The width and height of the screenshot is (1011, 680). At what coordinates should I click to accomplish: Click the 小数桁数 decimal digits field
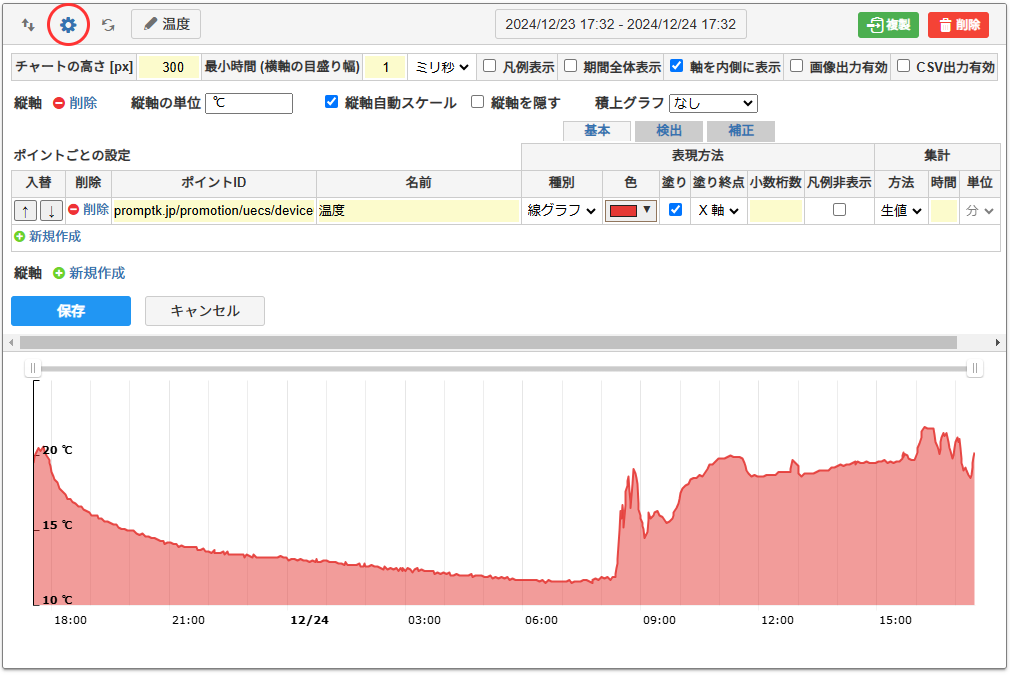pos(776,211)
